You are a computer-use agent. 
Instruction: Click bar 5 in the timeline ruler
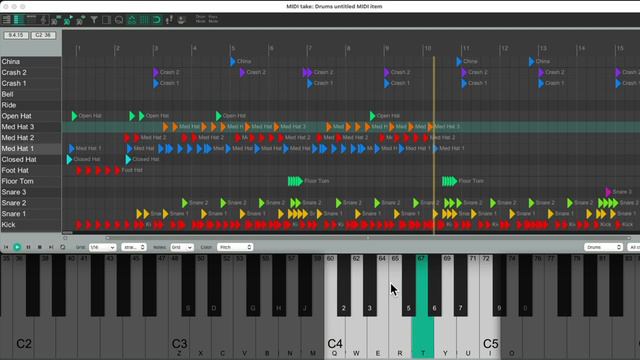tap(233, 49)
